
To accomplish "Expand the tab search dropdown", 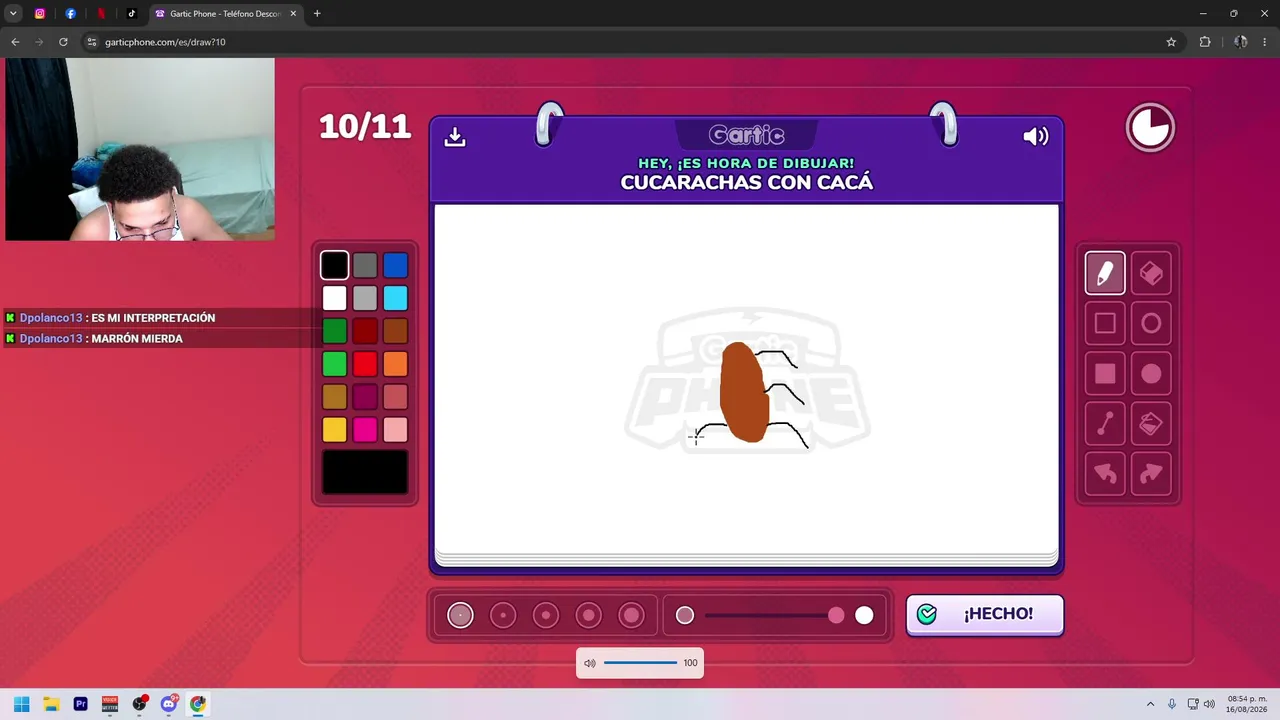I will tap(13, 14).
